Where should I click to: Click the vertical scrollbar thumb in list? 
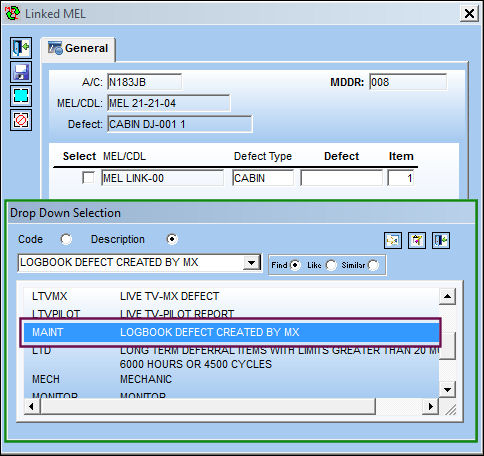point(447,346)
